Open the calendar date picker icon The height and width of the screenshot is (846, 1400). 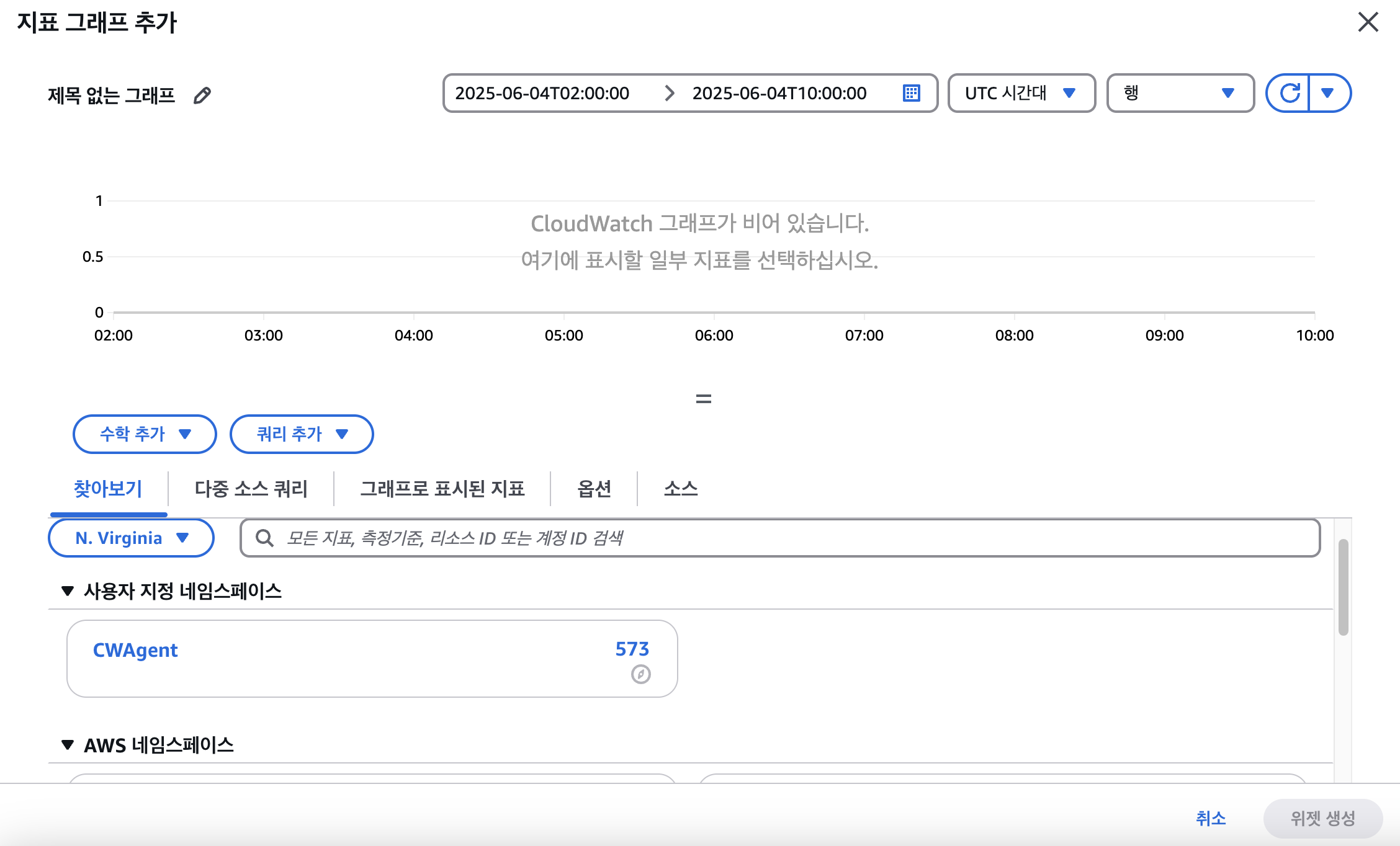tap(911, 93)
